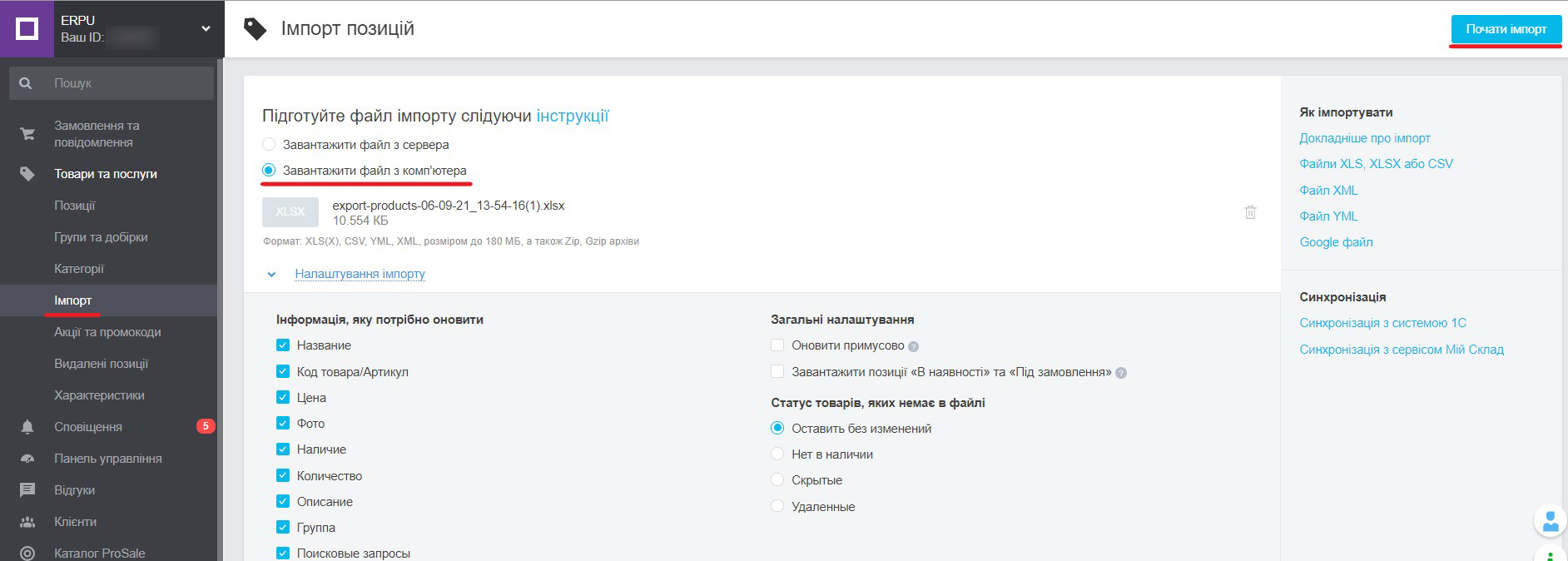Open Відгуки in the sidebar
The image size is (1568, 561).
(74, 490)
